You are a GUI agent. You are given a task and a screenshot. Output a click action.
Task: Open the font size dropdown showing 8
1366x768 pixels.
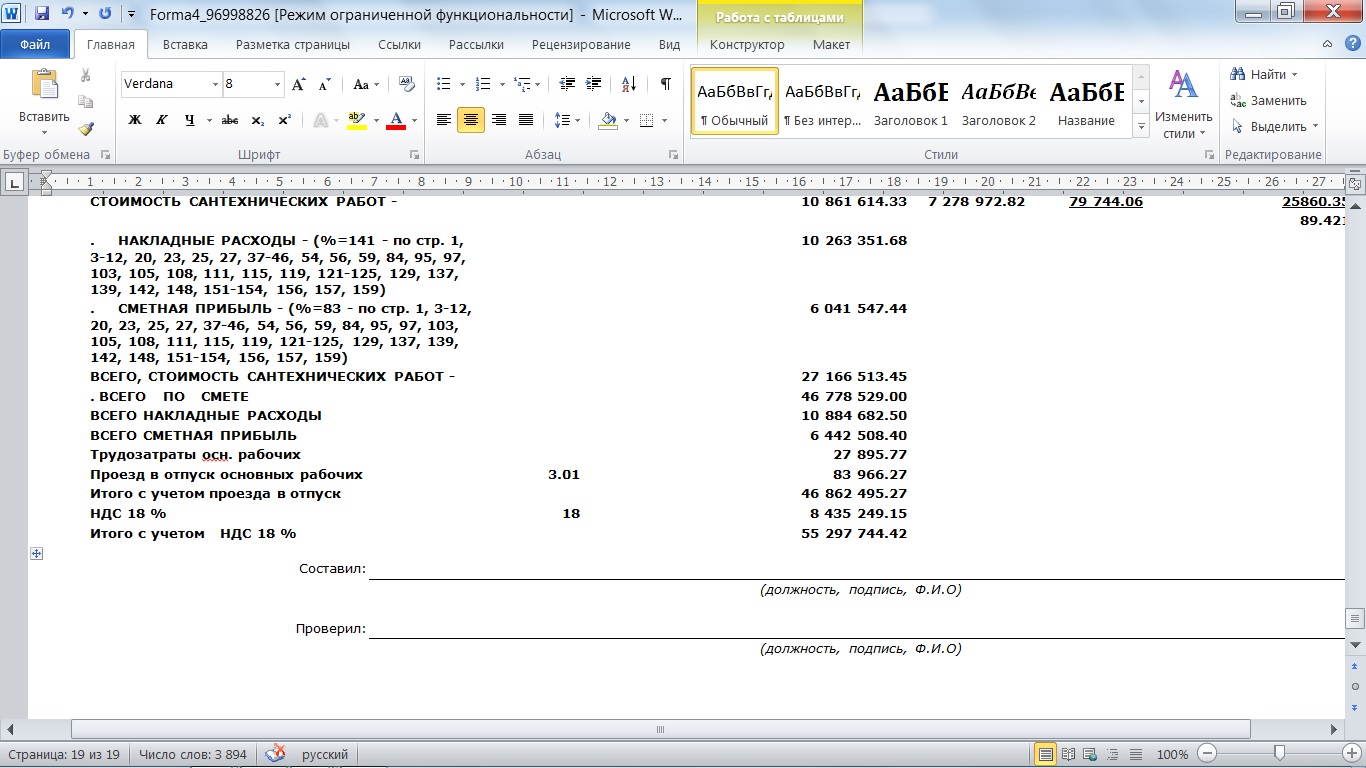pyautogui.click(x=277, y=84)
